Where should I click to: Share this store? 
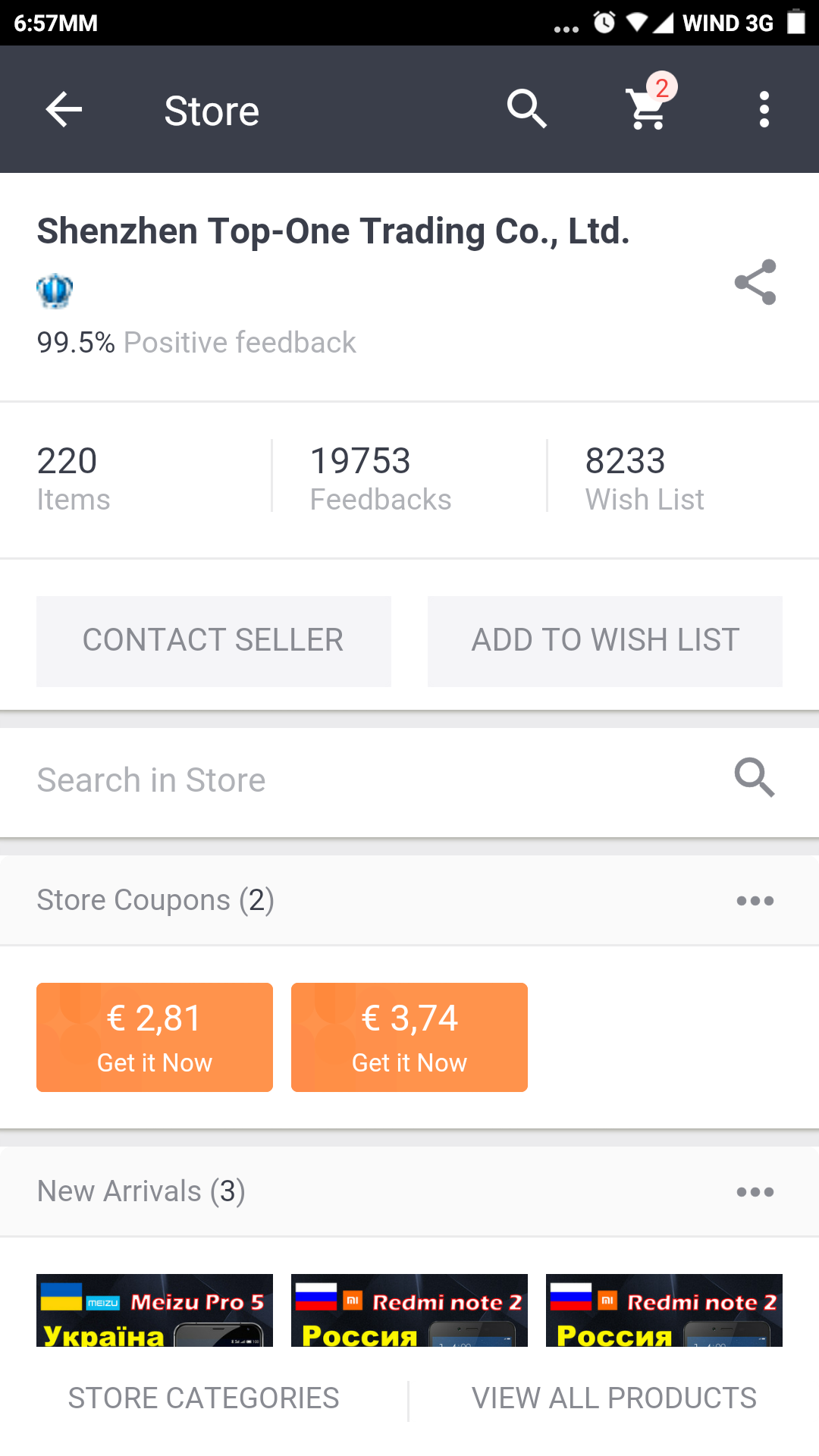(755, 282)
